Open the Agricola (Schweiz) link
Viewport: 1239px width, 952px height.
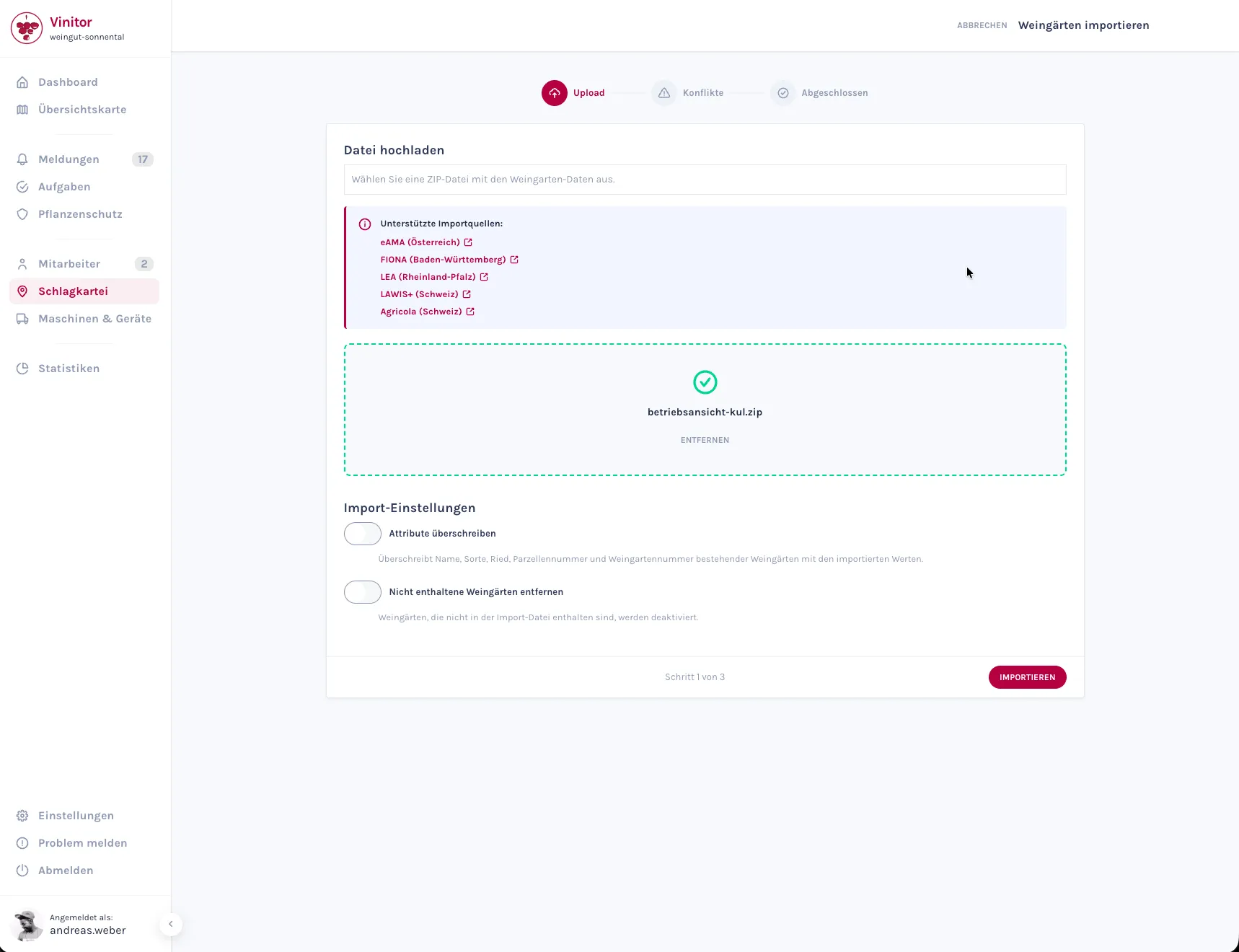[x=421, y=312]
